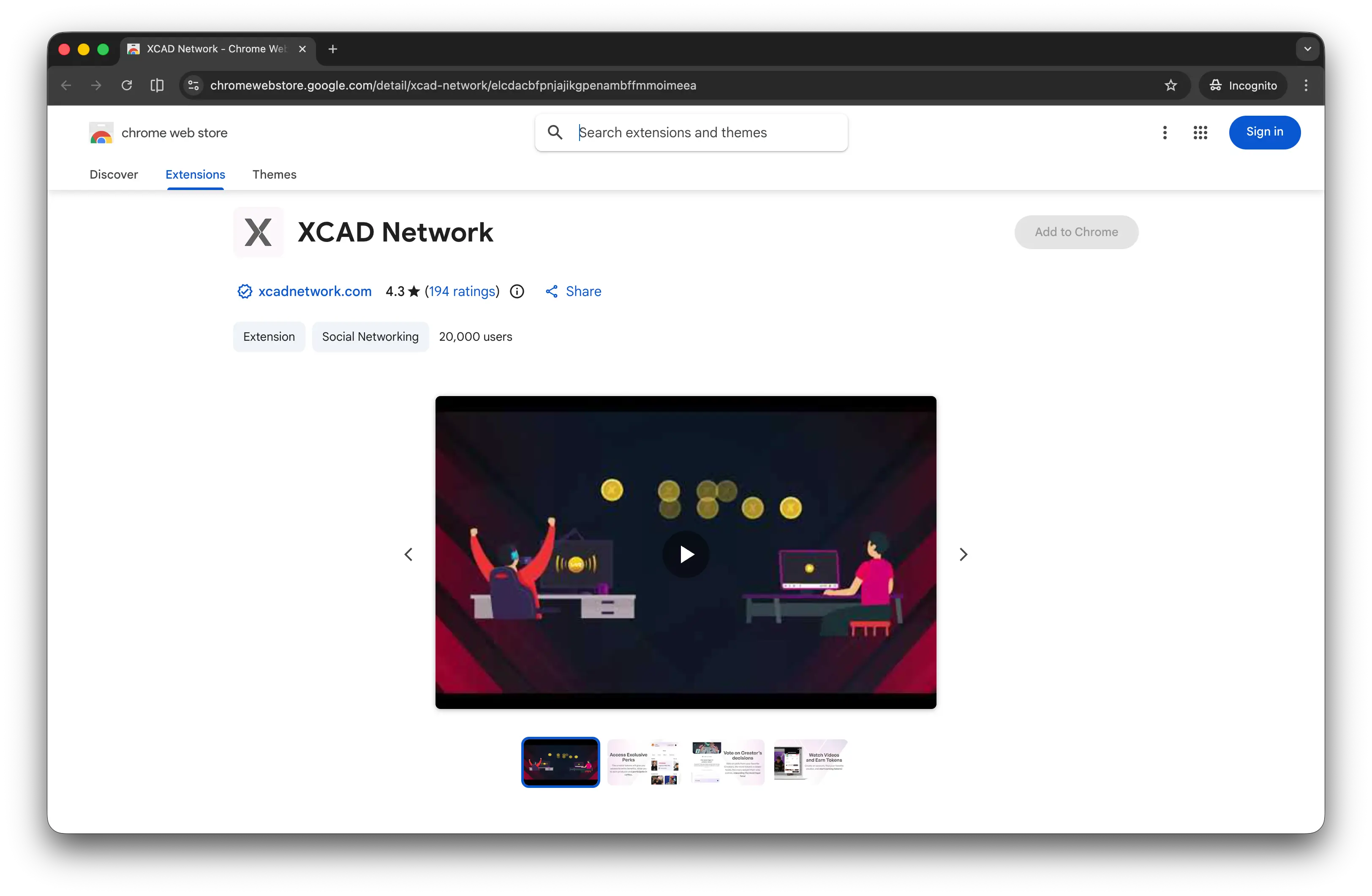Image resolution: width=1372 pixels, height=896 pixels.
Task: Expand the tab search dropdown arrow
Action: coord(1307,49)
